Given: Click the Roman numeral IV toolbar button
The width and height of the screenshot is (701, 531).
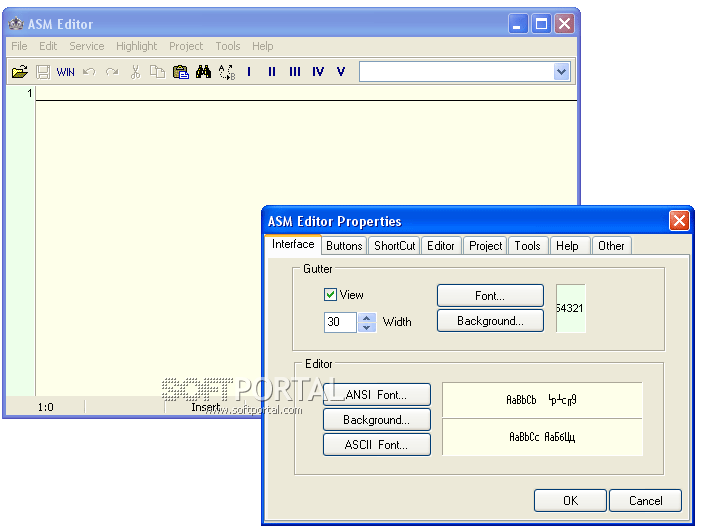Looking at the screenshot, I should [318, 72].
